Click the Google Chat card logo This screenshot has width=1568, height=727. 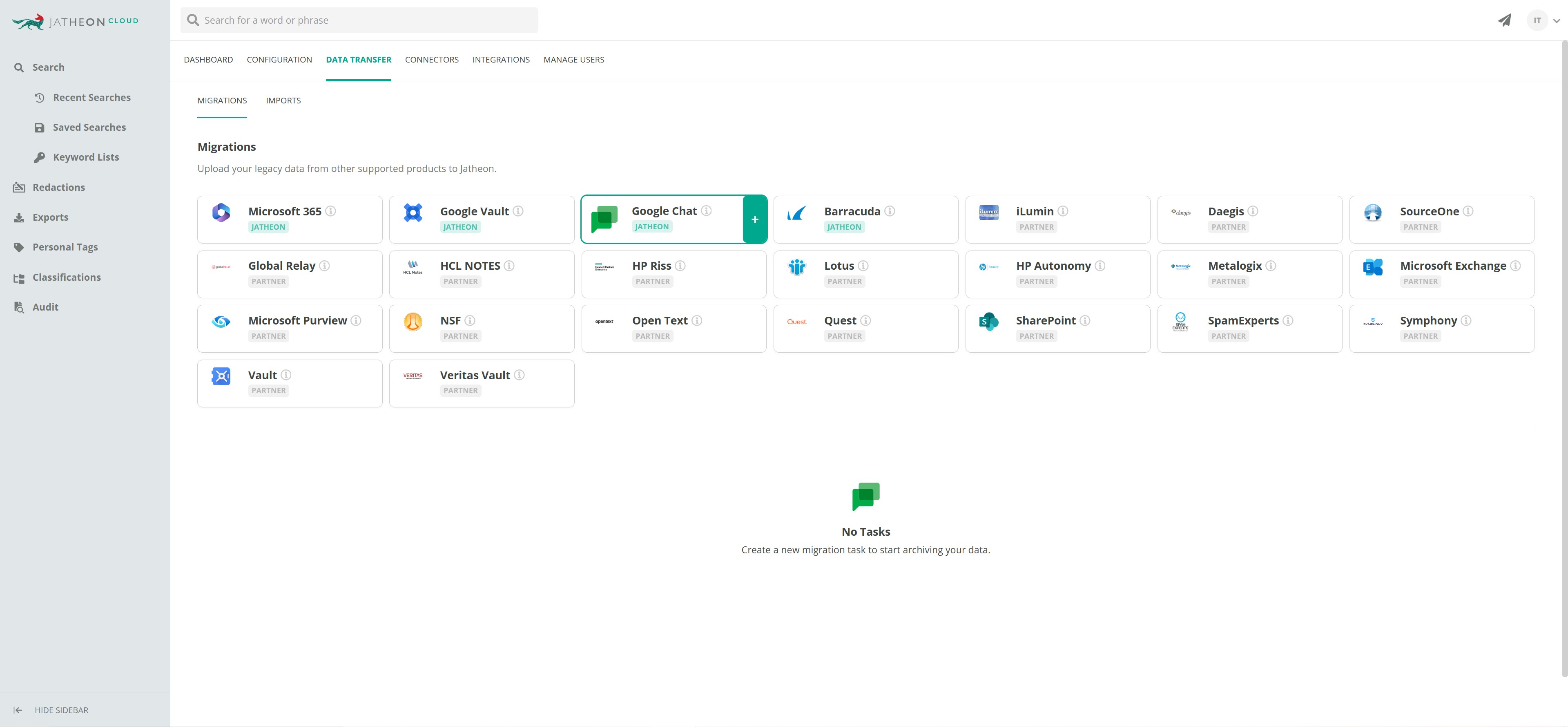(x=604, y=219)
